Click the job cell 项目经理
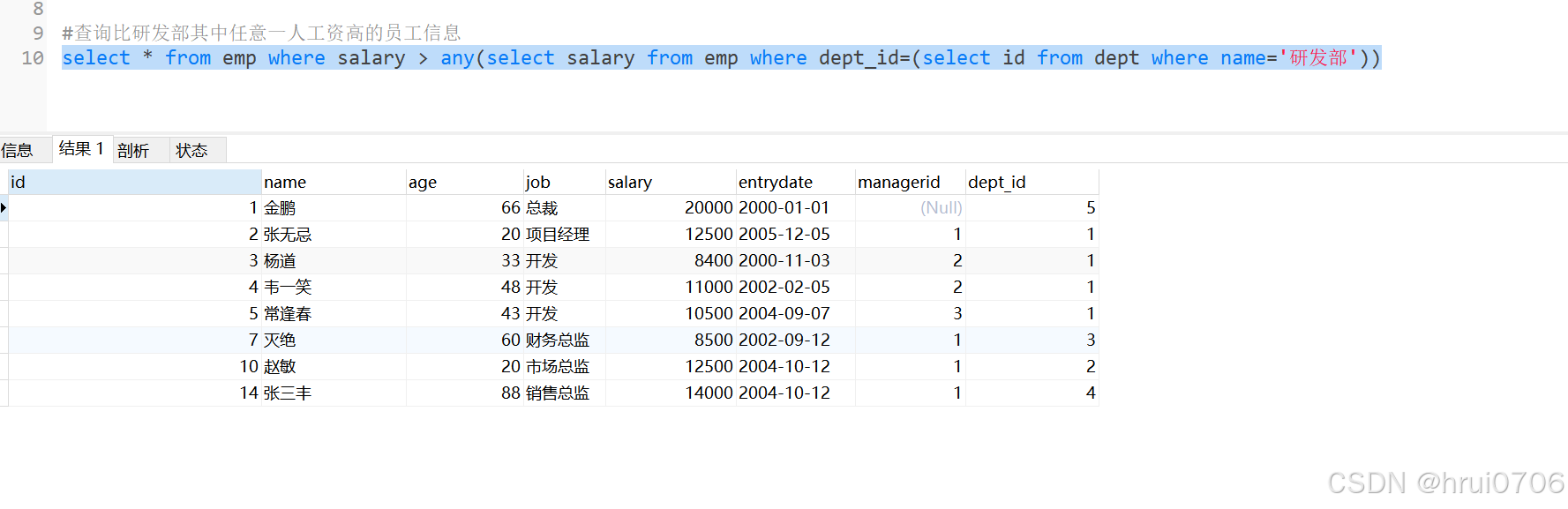This screenshot has height=509, width=1568. 565,235
